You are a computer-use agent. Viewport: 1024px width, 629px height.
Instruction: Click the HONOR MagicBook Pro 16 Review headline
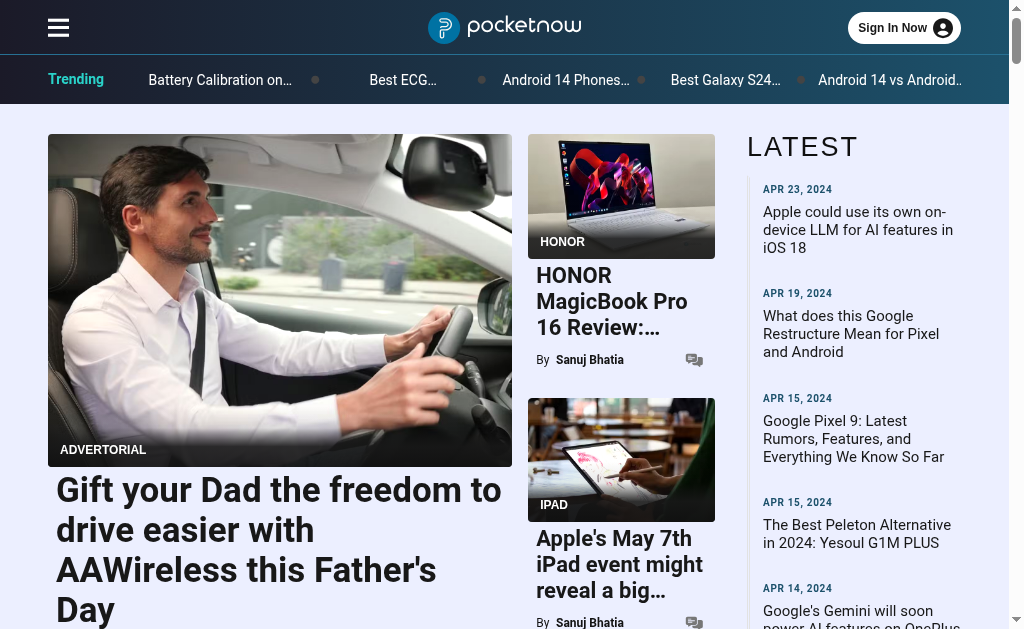(x=612, y=301)
